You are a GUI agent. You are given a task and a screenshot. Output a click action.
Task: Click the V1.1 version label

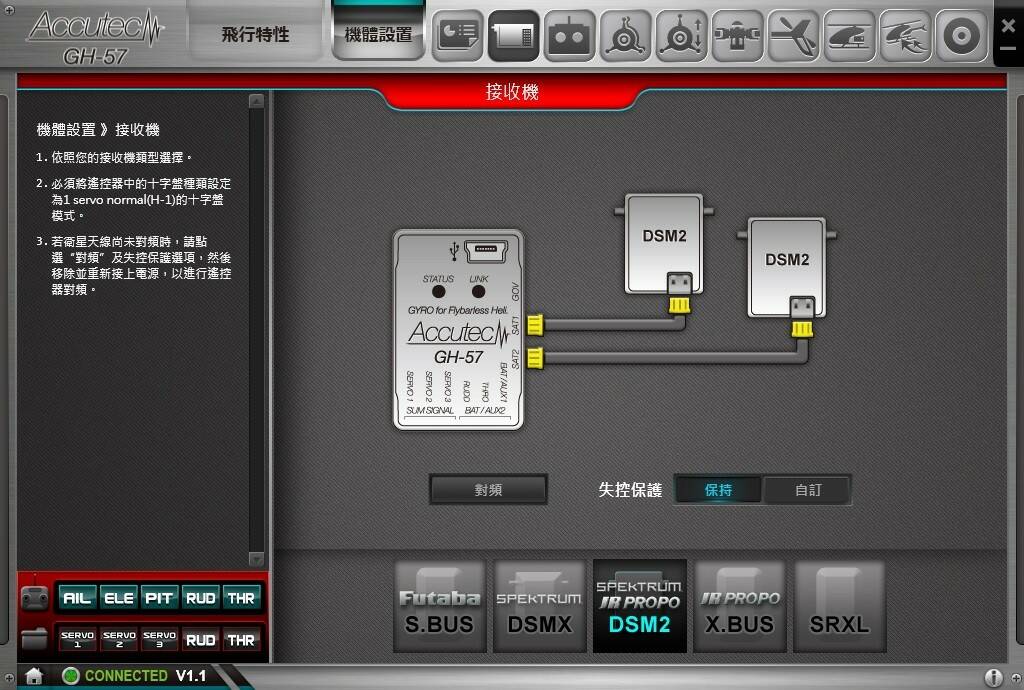pos(191,676)
